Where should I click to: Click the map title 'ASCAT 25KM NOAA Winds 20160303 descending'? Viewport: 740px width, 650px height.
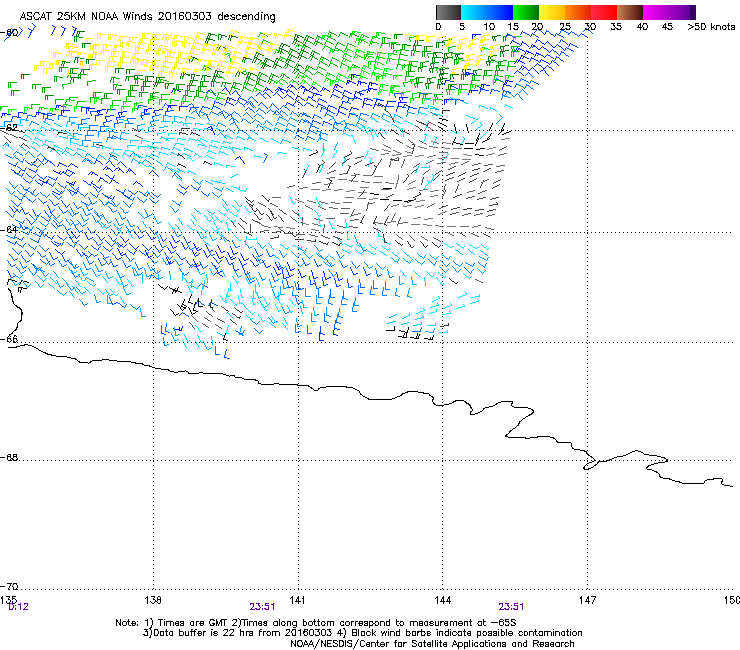(x=147, y=17)
